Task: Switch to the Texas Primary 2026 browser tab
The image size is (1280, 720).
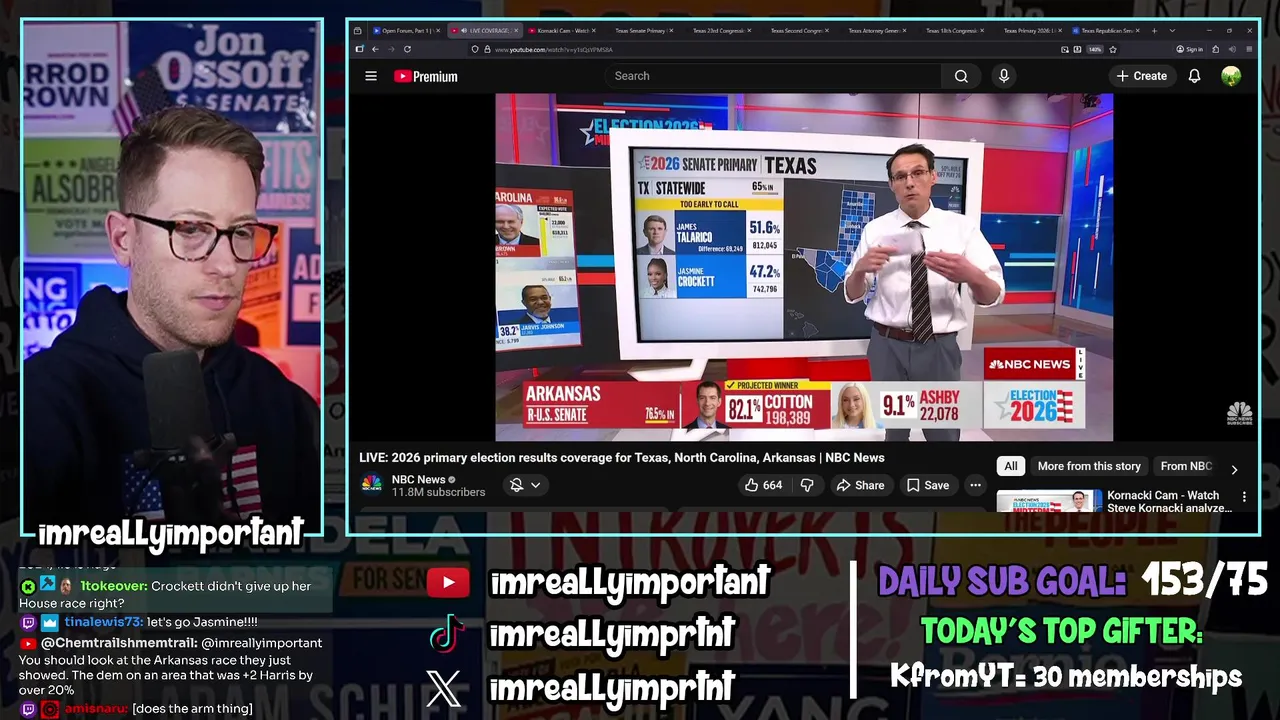Action: click(1030, 30)
